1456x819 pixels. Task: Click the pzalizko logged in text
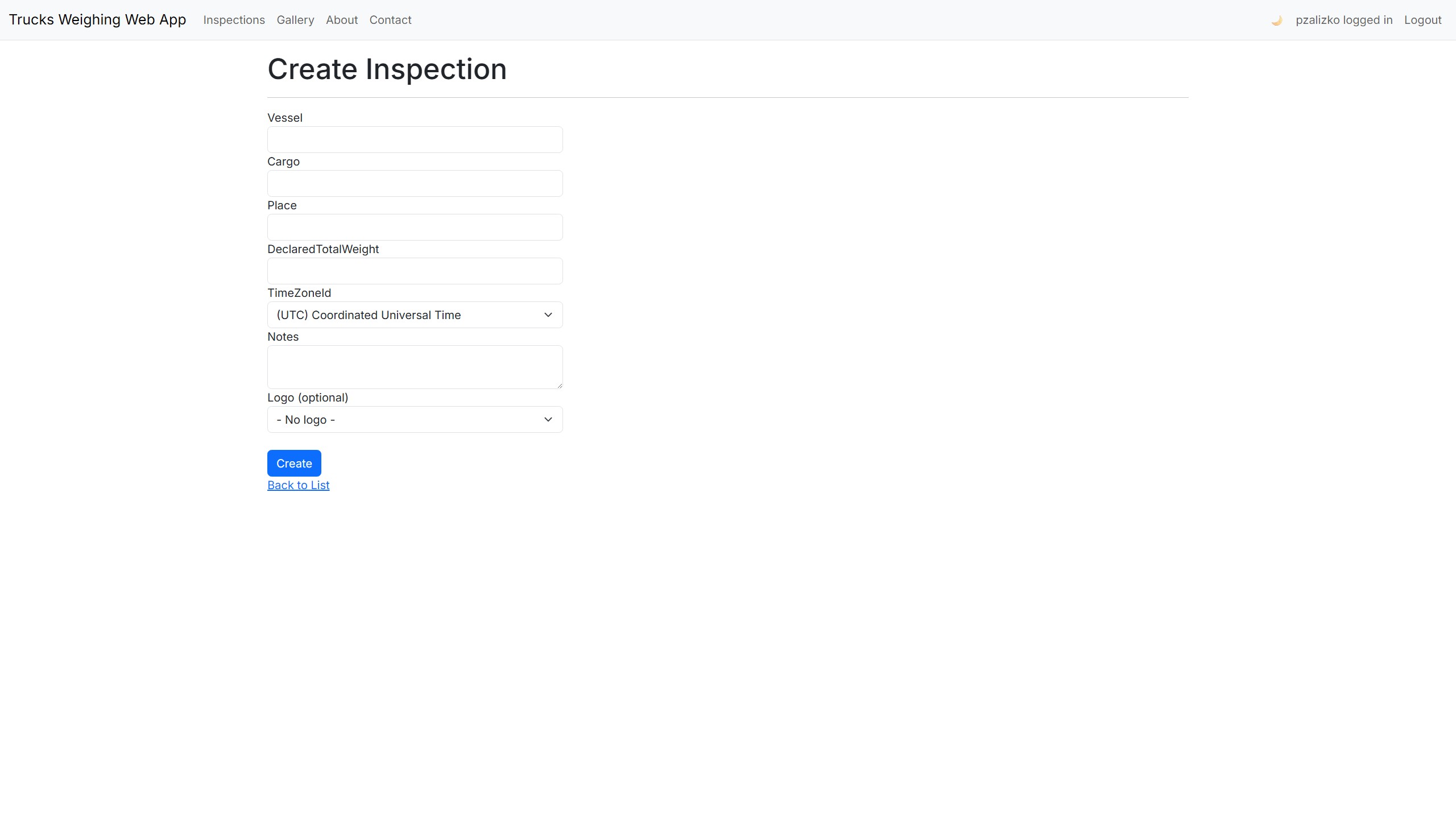tap(1344, 20)
